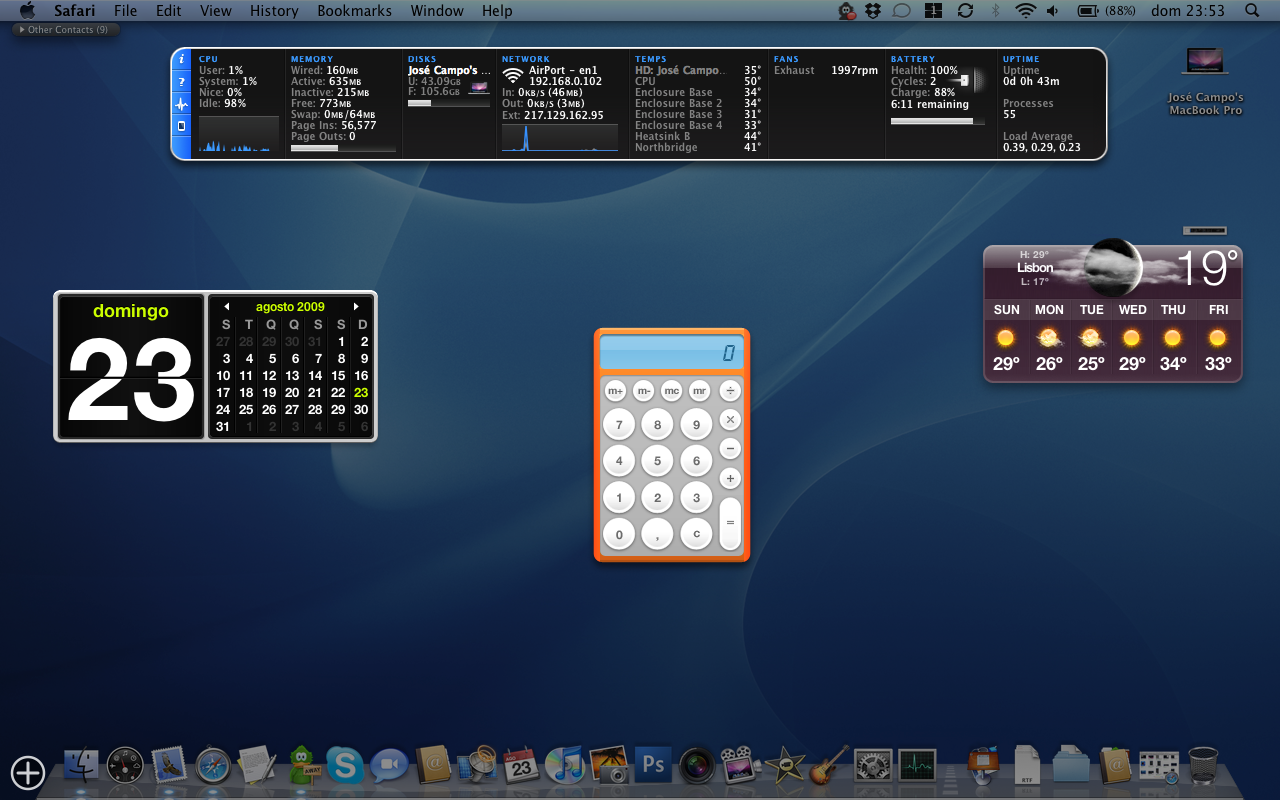Open Adium green duck icon in Dock

pyautogui.click(x=302, y=765)
